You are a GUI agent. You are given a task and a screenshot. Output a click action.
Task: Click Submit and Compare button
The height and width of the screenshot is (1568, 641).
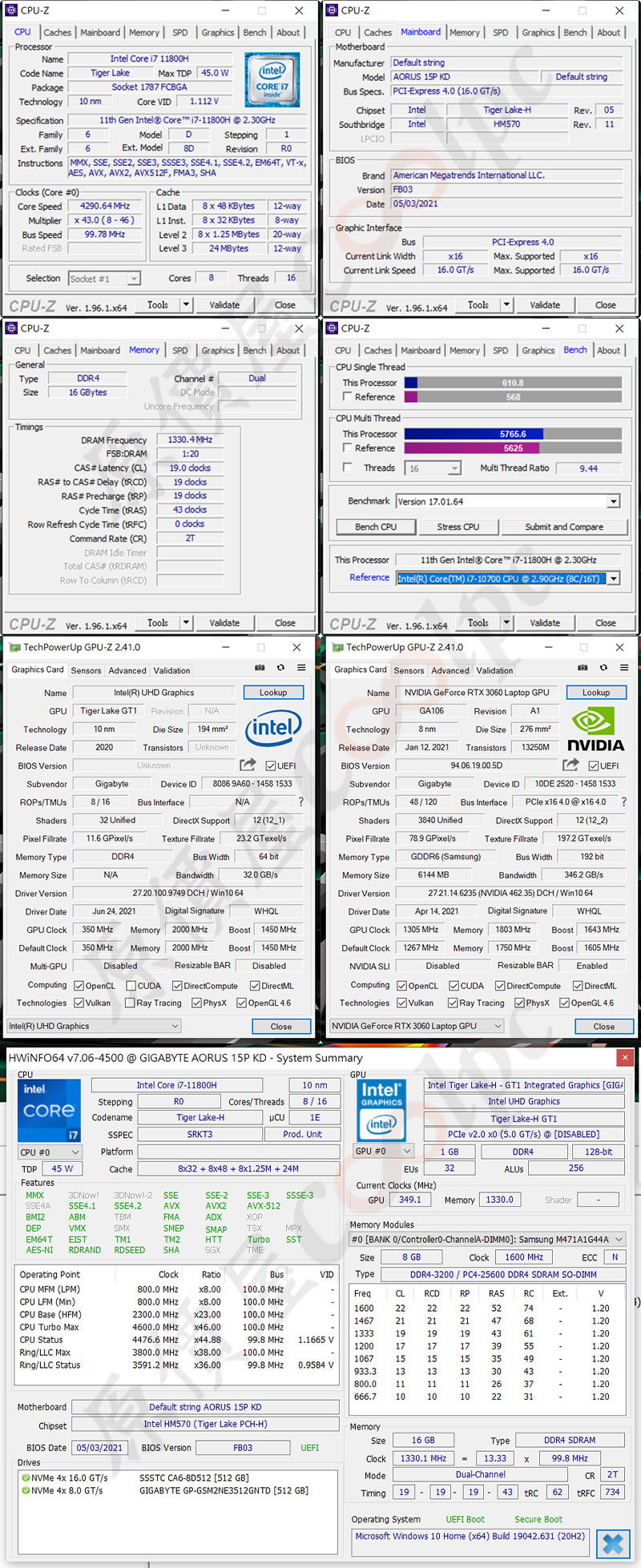[x=564, y=527]
